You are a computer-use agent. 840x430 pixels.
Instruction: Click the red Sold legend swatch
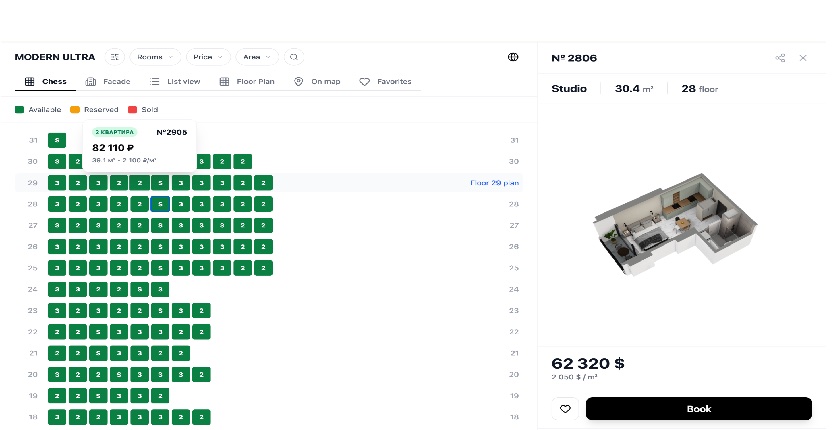(x=132, y=109)
